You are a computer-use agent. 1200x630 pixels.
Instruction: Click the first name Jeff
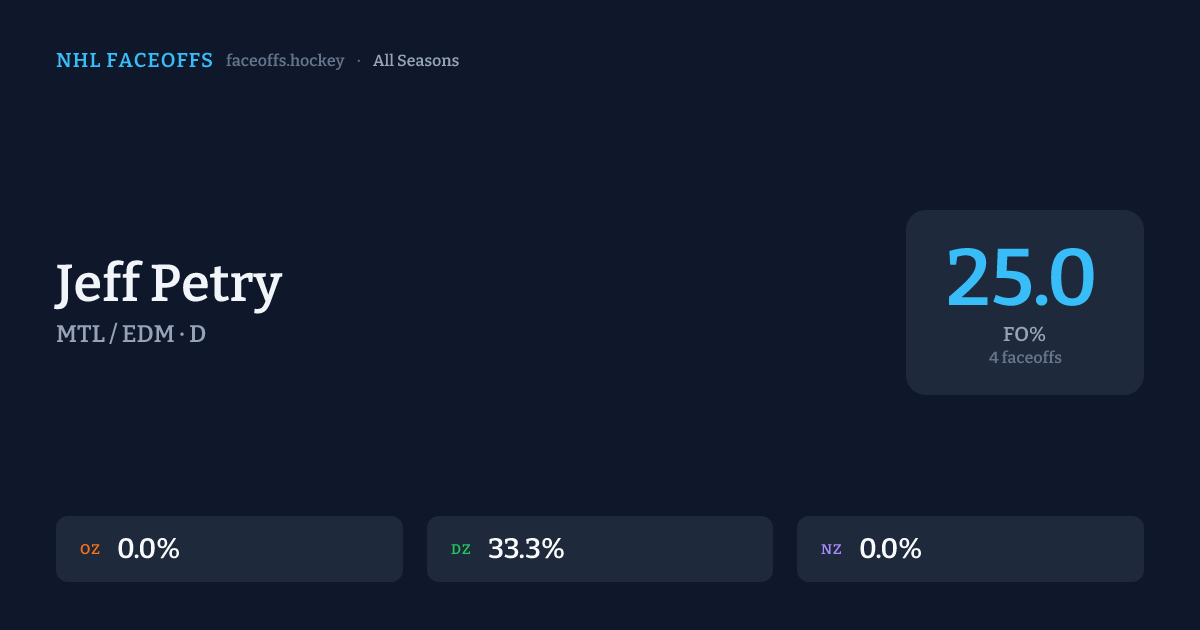tap(97, 284)
